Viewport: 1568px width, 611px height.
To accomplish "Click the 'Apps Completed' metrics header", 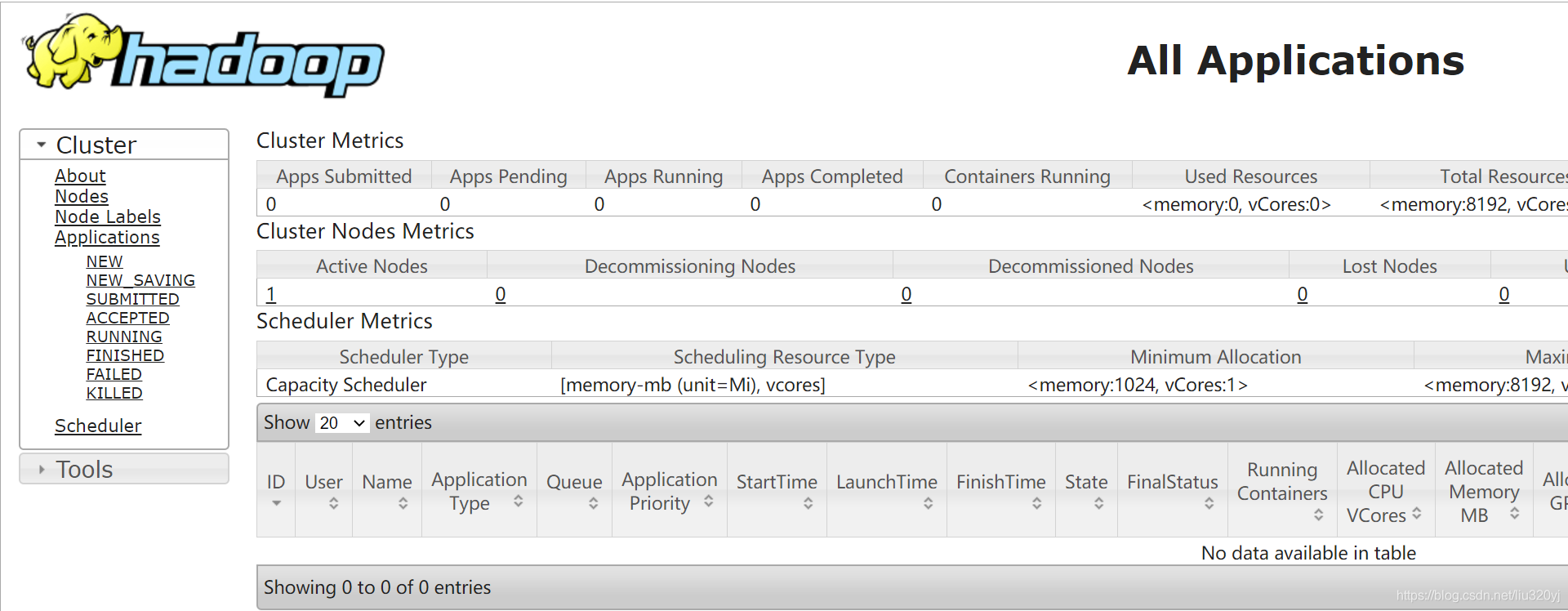I will [x=832, y=176].
